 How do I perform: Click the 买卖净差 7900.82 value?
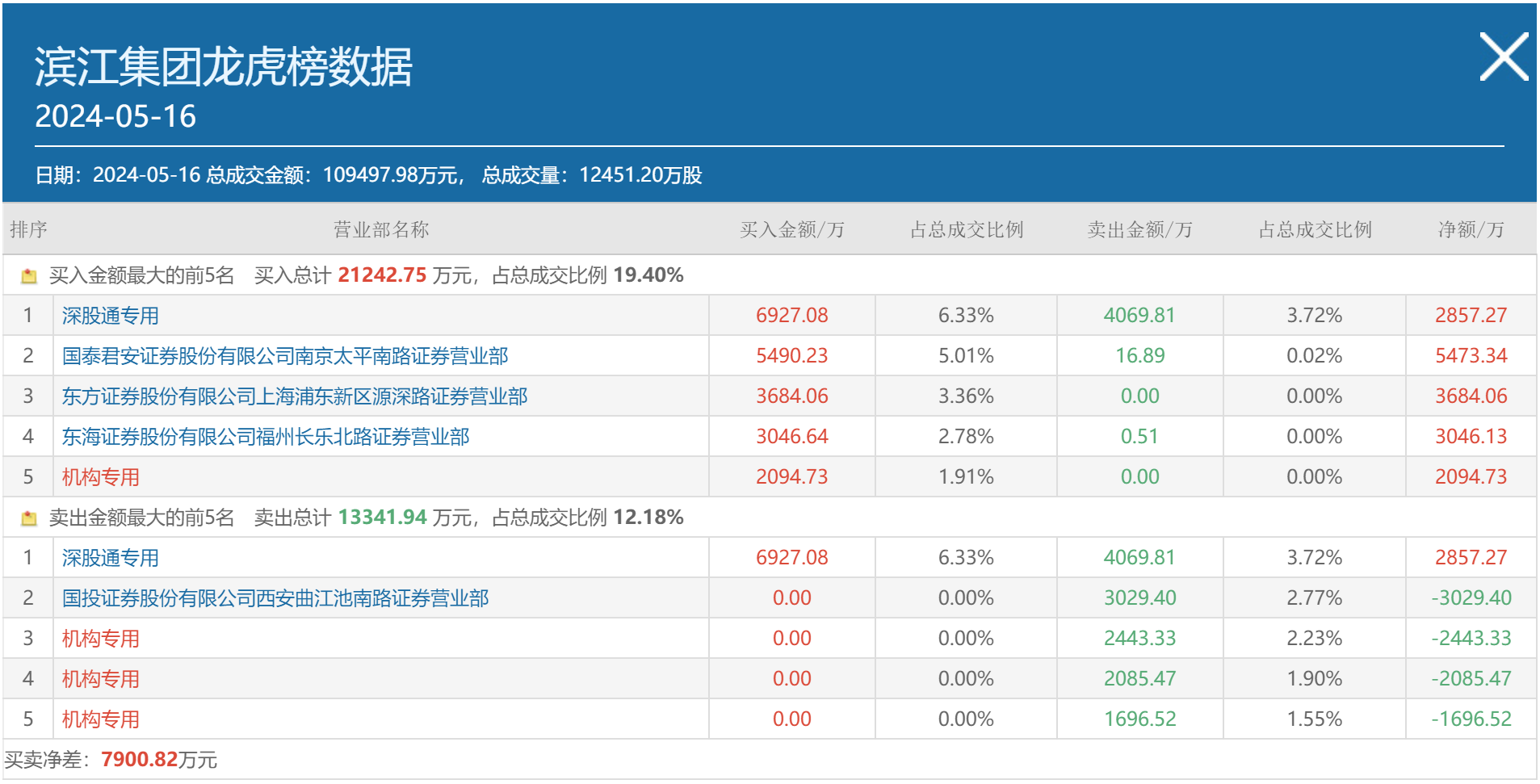click(x=139, y=760)
